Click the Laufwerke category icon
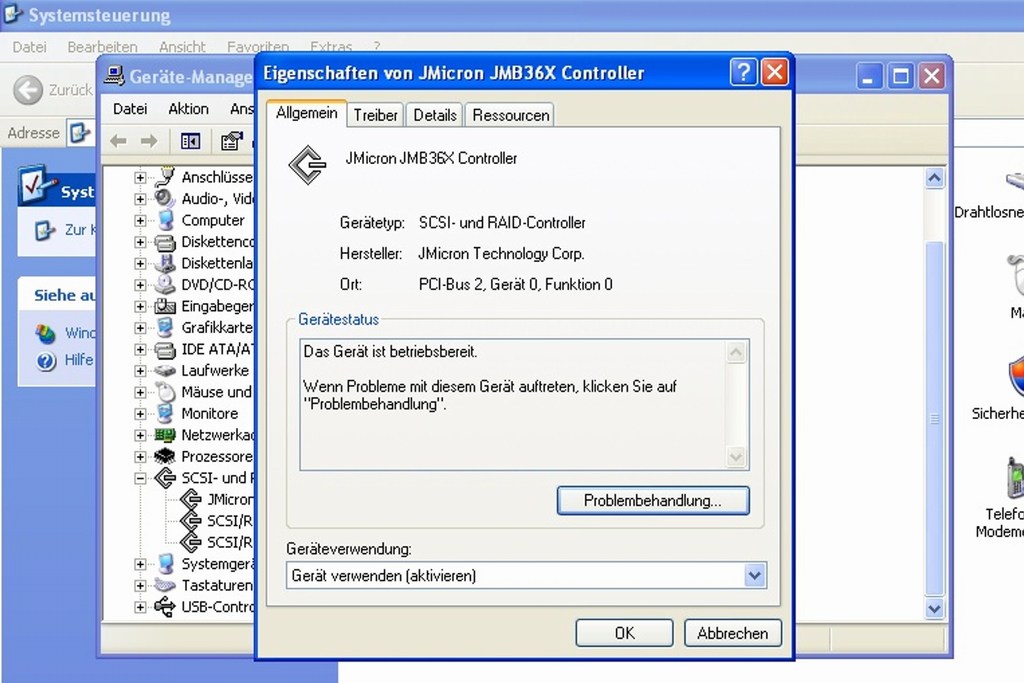1024x683 pixels. pyautogui.click(x=165, y=370)
